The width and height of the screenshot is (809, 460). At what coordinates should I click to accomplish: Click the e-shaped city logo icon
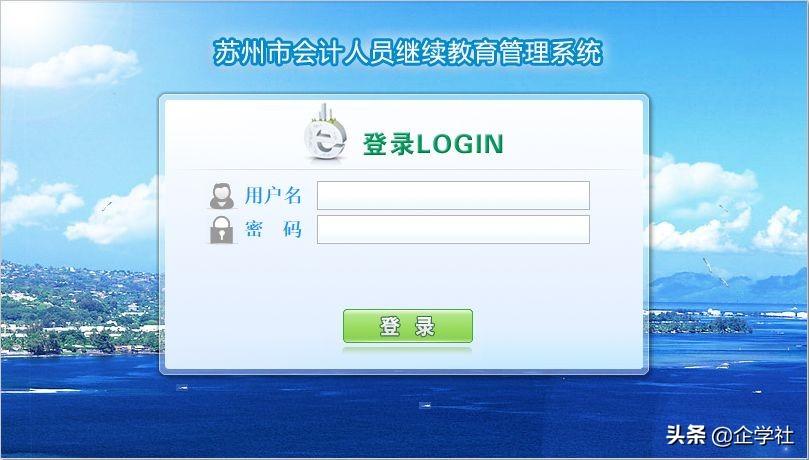[x=325, y=133]
